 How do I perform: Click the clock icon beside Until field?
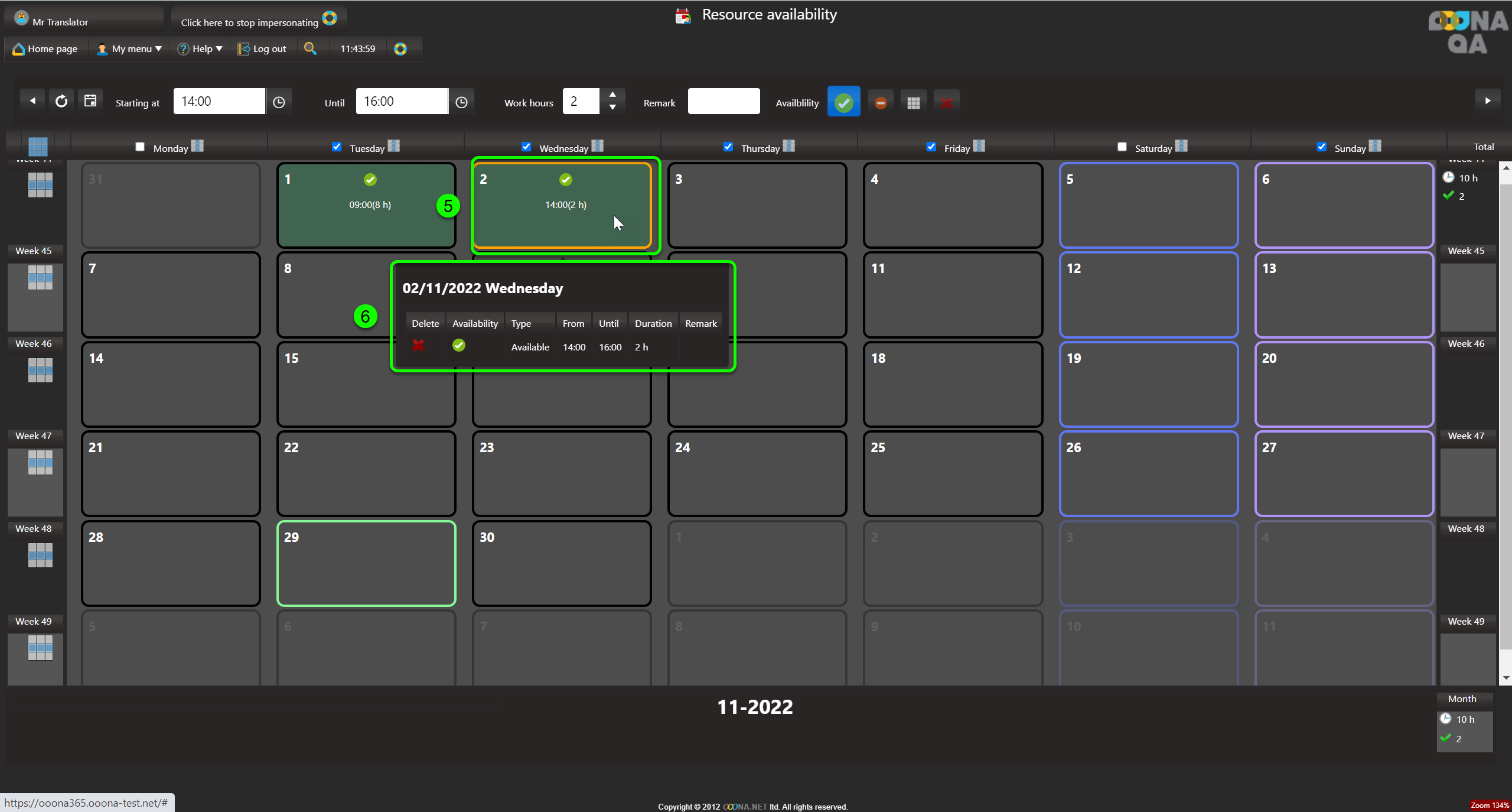pyautogui.click(x=461, y=102)
